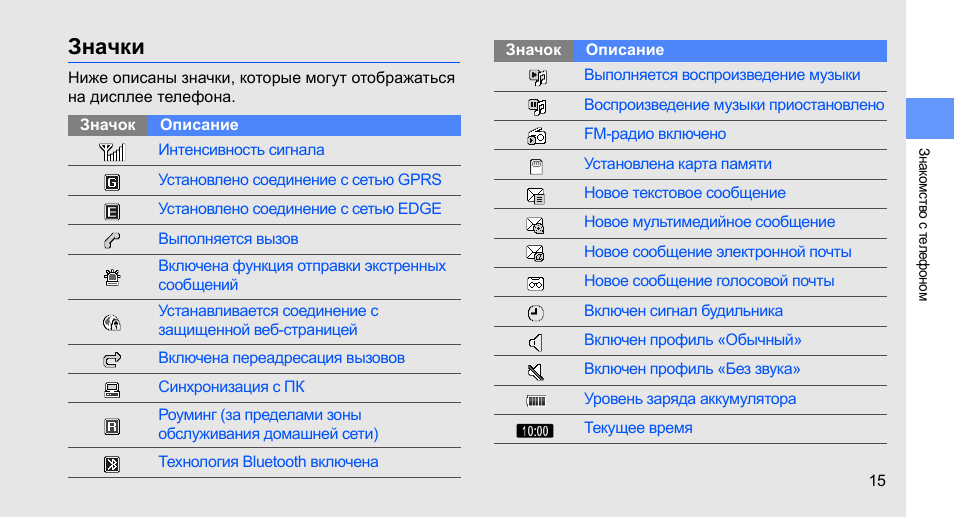Click the Silent profile muted speaker icon

click(535, 371)
